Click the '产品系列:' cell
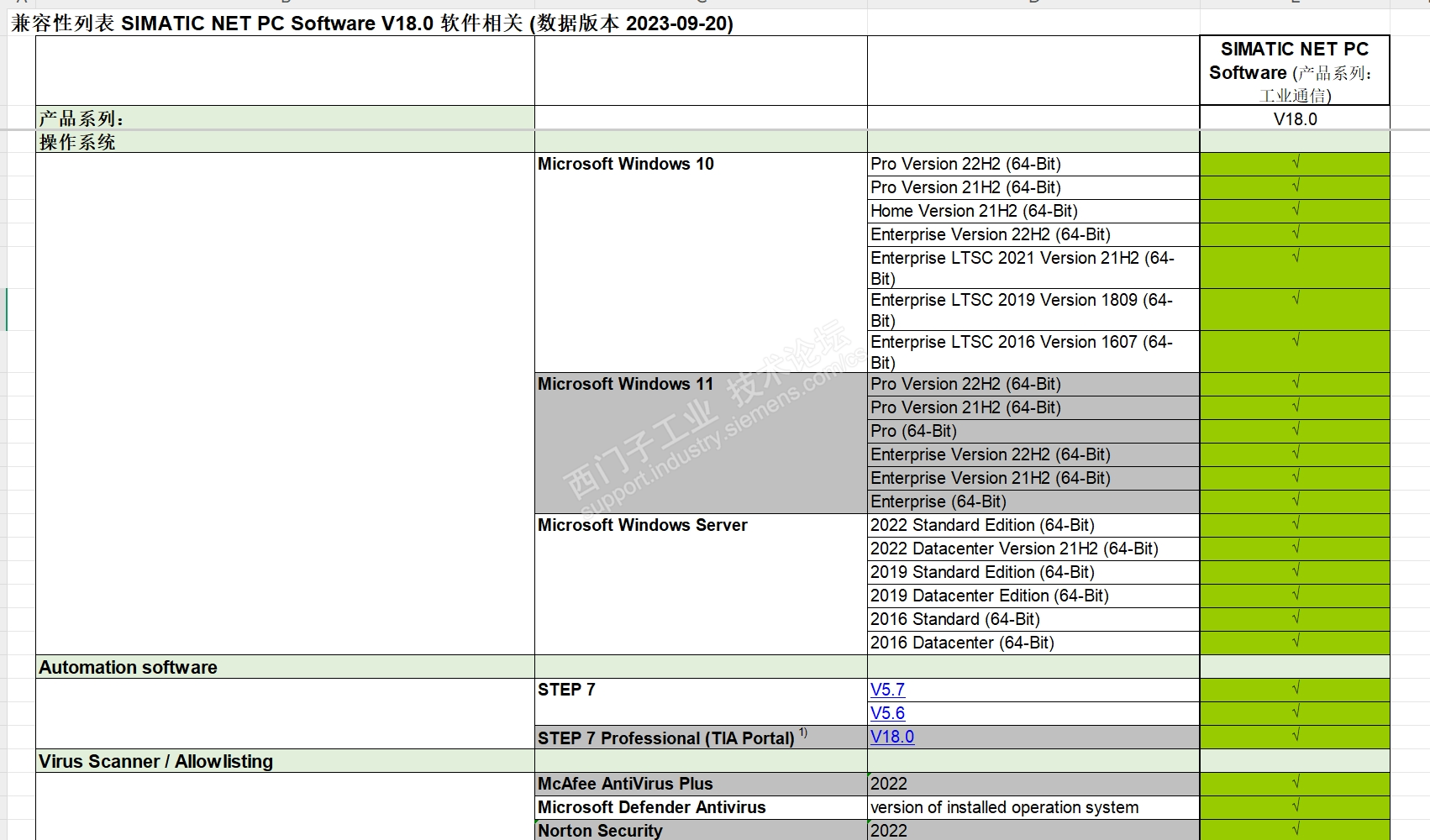This screenshot has height=840, width=1430. pos(285,118)
